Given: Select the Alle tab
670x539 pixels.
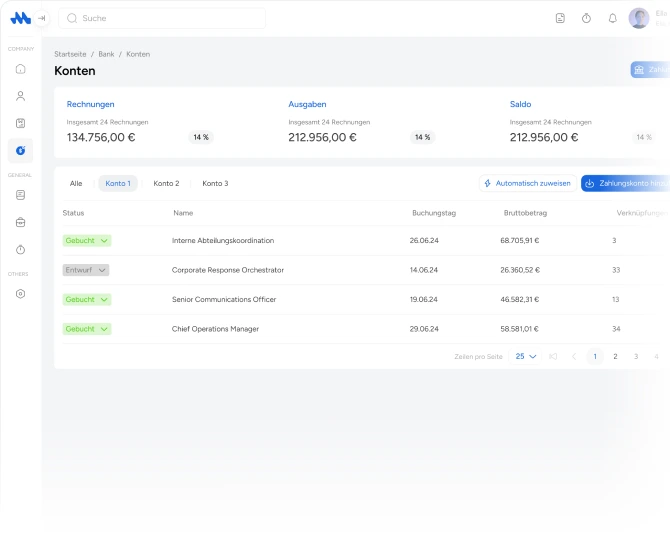Looking at the screenshot, I should pyautogui.click(x=76, y=184).
